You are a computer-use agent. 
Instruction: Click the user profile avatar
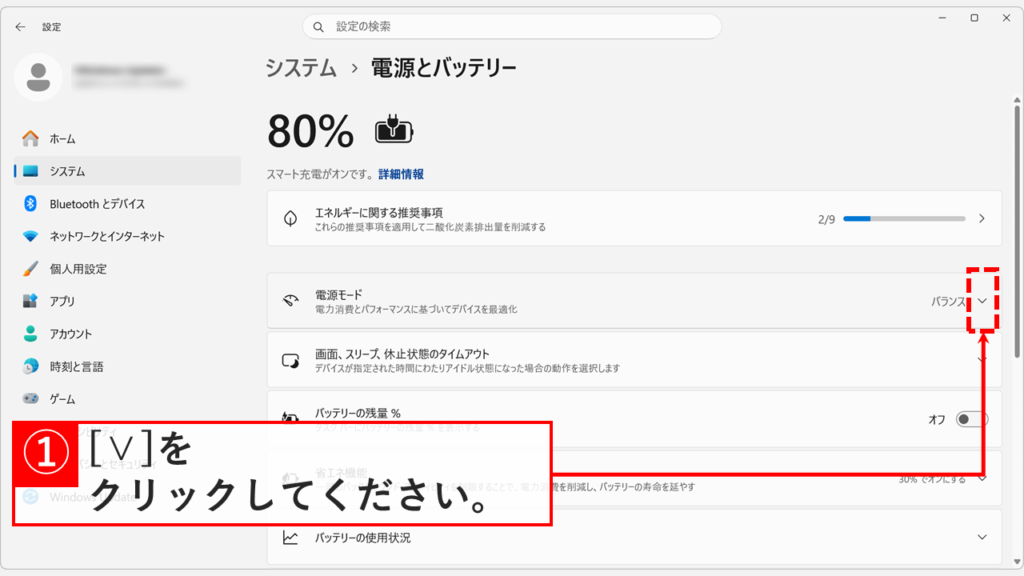tap(39, 77)
